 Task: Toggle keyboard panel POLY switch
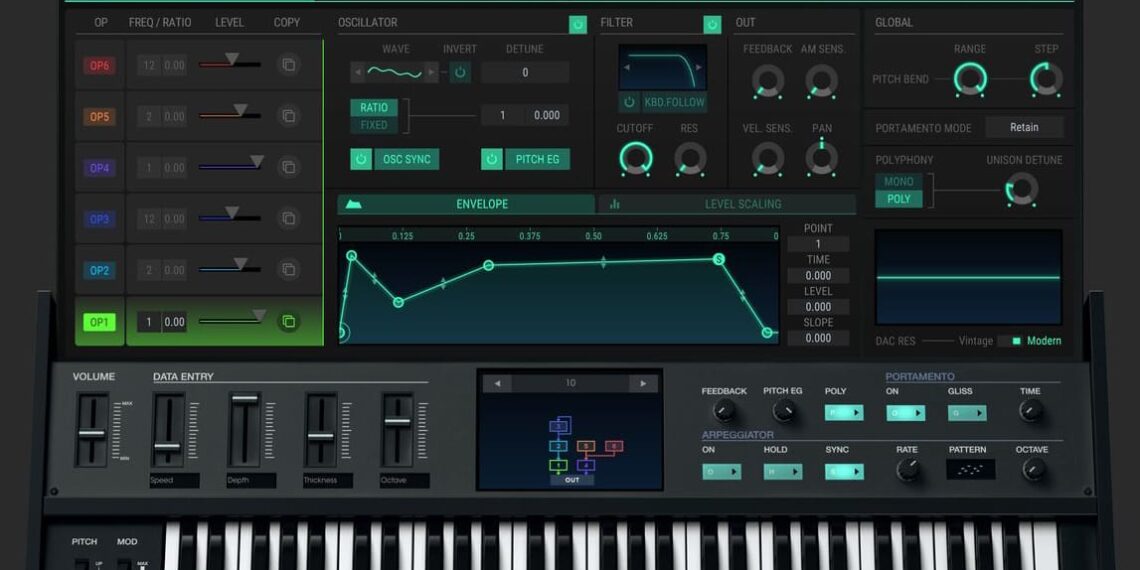[843, 413]
